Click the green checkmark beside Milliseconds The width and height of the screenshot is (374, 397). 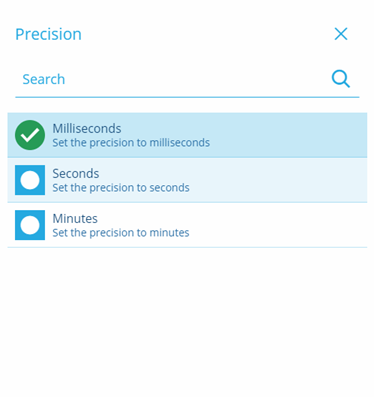click(x=30, y=135)
